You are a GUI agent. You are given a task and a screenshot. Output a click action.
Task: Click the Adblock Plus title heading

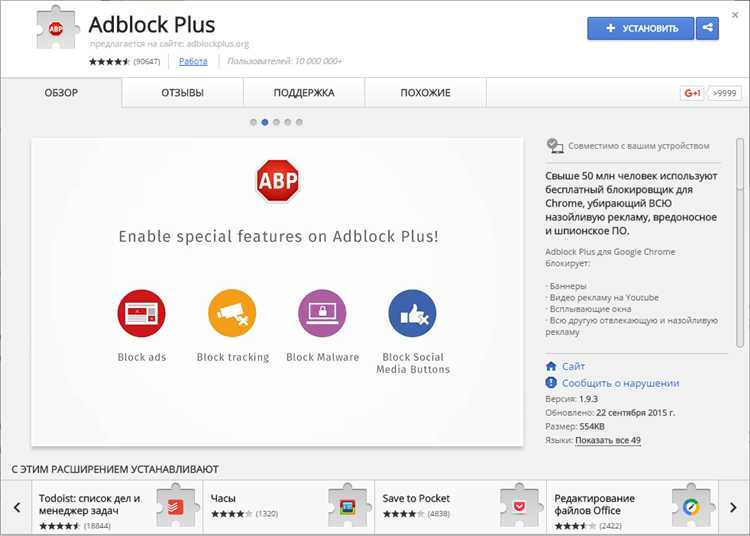pos(152,25)
